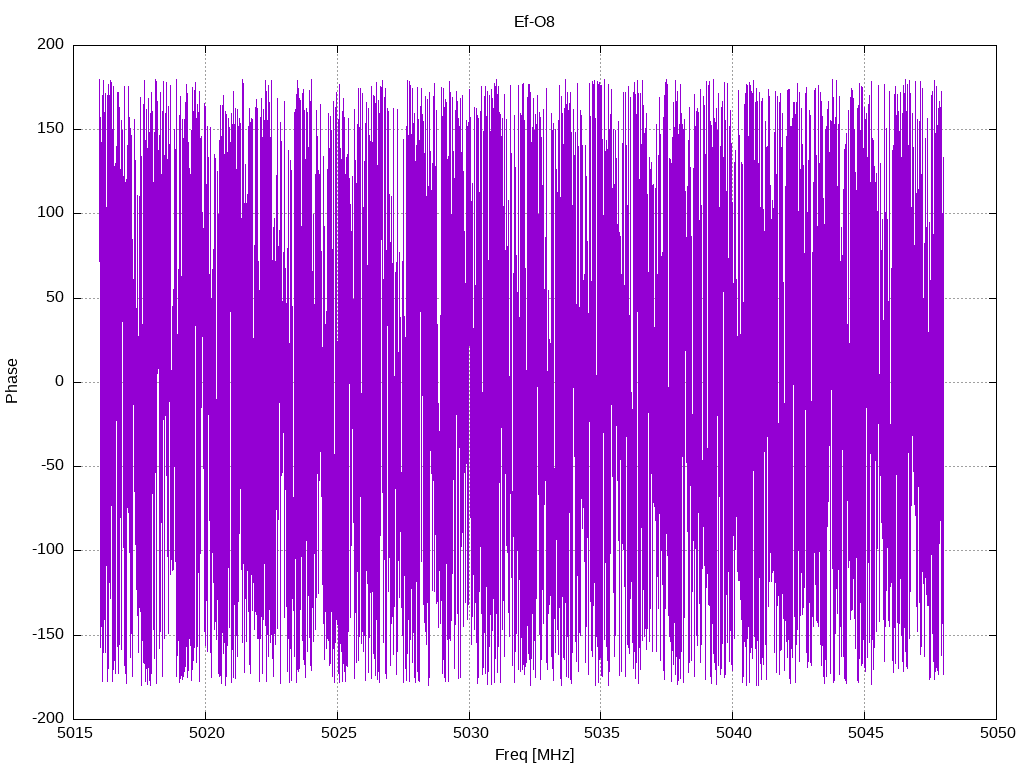Click the y-axis tick label -200

coord(48,718)
